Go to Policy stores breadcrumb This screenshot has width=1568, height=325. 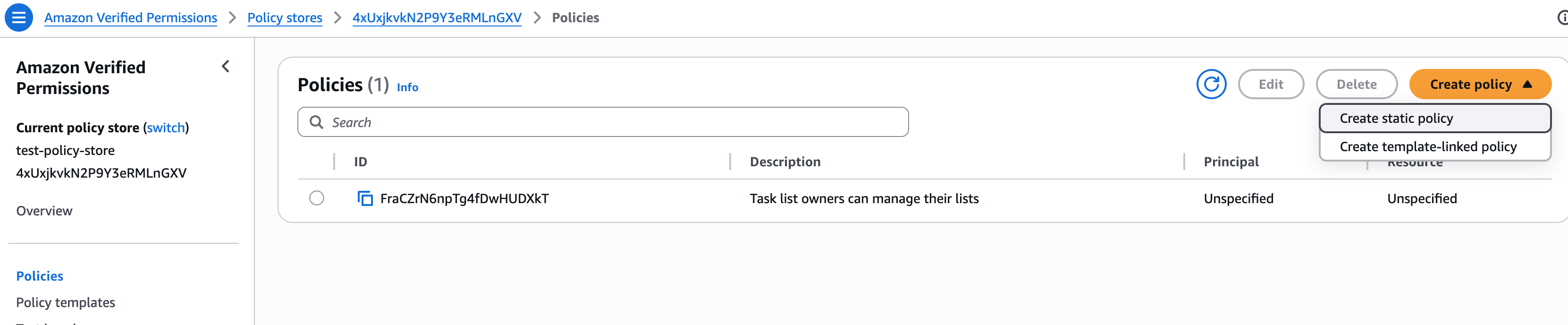pos(284,17)
